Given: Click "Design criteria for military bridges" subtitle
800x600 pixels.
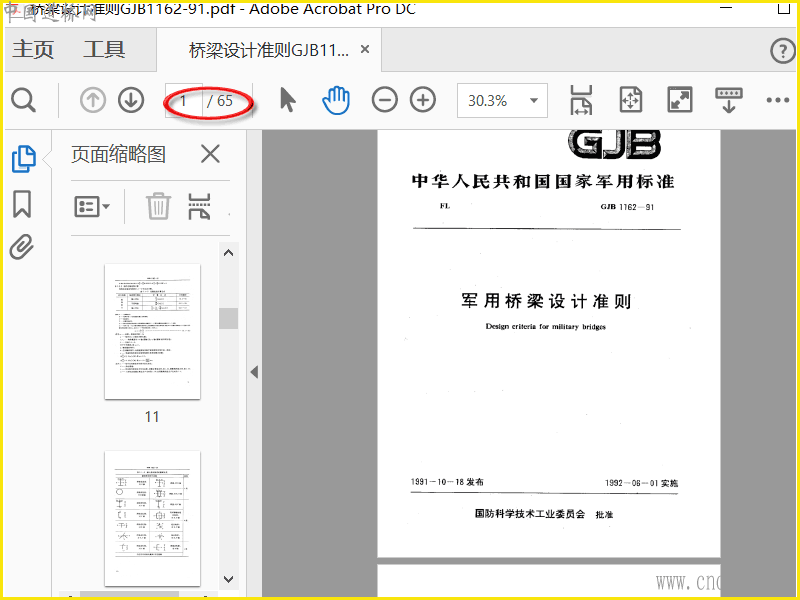Looking at the screenshot, I should (545, 327).
